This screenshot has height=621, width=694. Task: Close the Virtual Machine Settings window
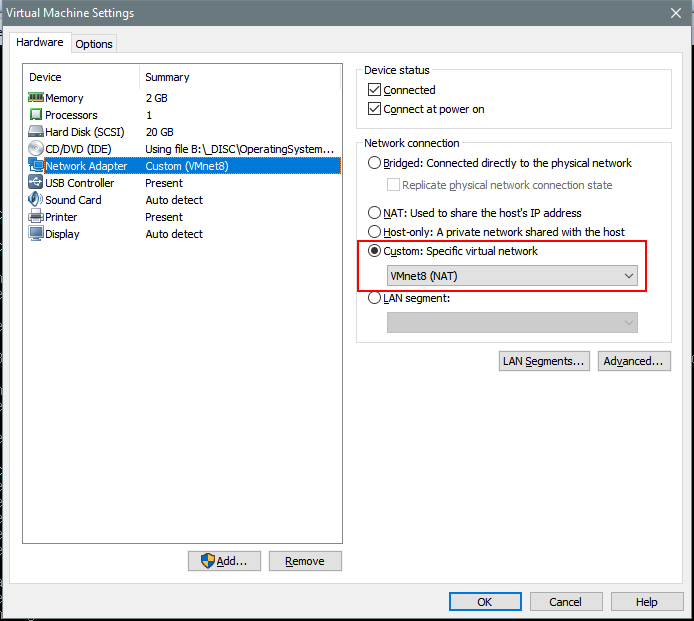pos(676,13)
